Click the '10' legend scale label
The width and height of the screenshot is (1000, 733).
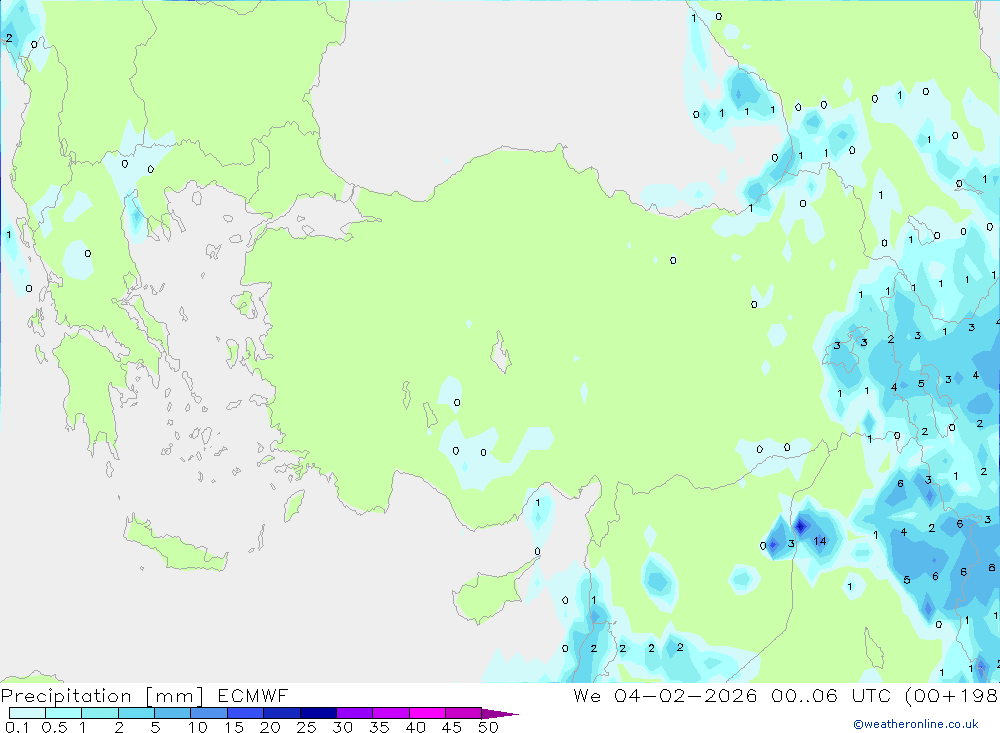198,727
